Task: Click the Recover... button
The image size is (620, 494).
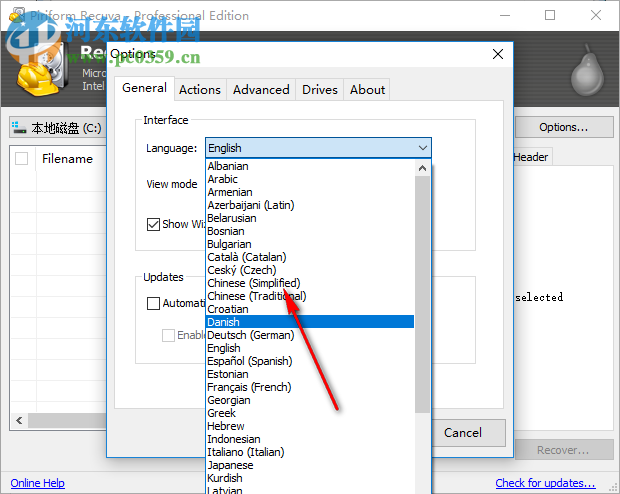Action: click(563, 450)
